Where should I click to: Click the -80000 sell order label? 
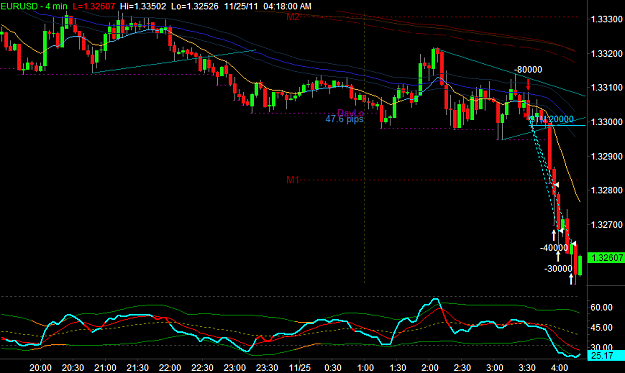pyautogui.click(x=528, y=70)
